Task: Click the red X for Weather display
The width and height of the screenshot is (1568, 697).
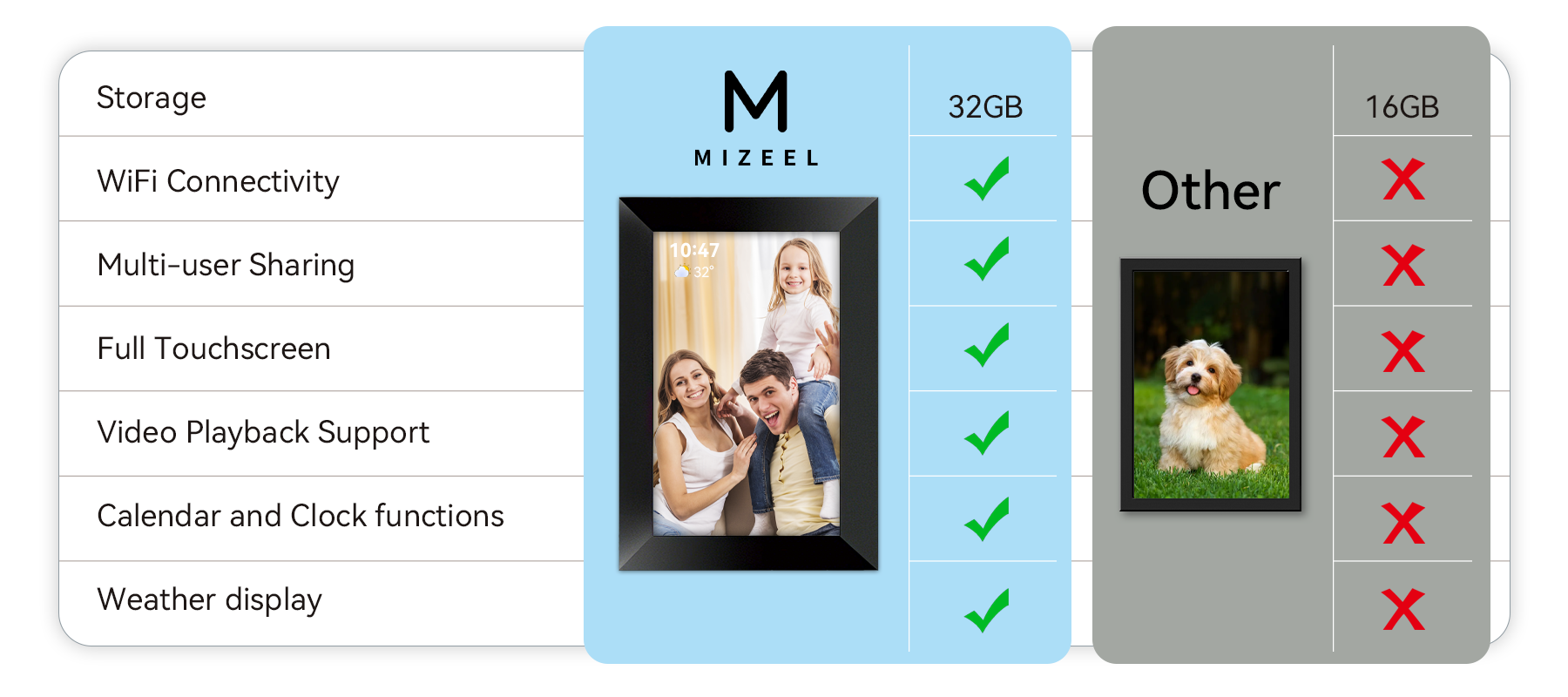Action: coord(1403,610)
